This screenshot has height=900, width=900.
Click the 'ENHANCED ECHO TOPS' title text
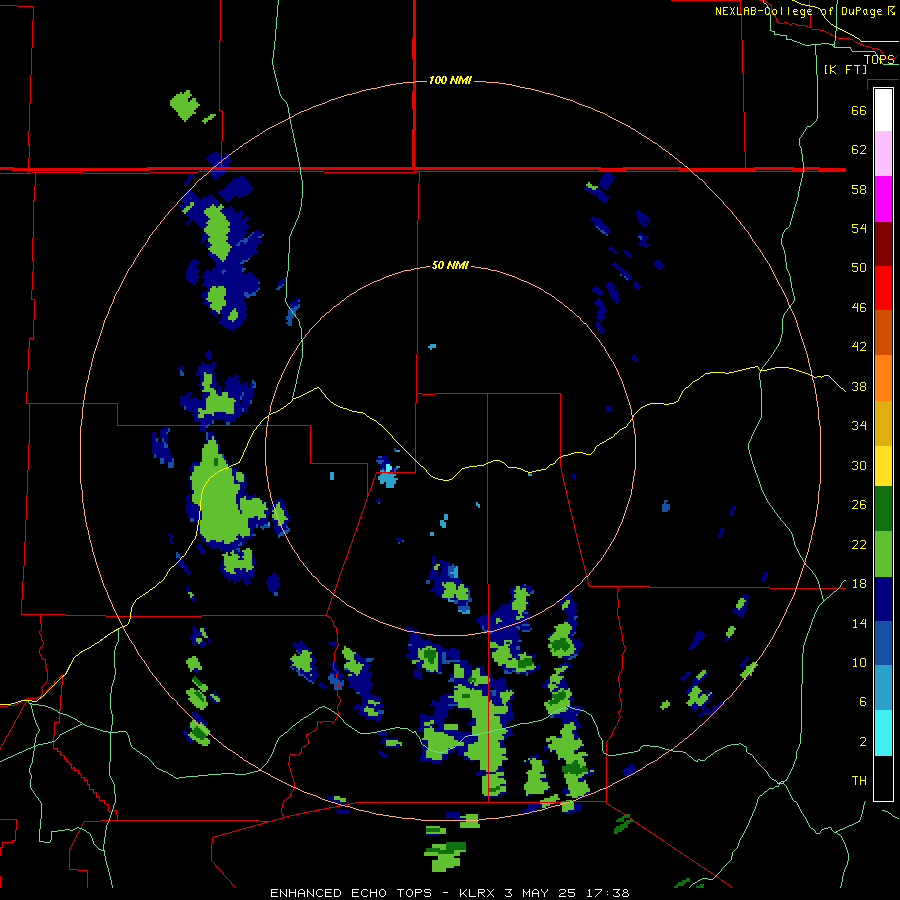[x=351, y=893]
